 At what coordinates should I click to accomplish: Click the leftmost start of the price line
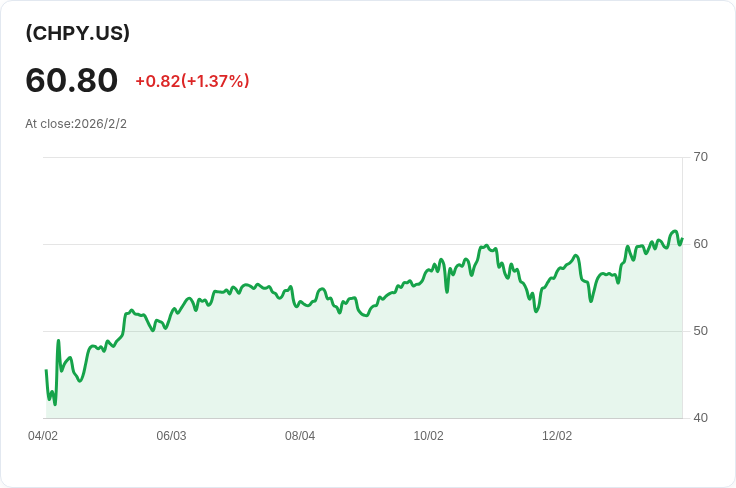point(46,371)
